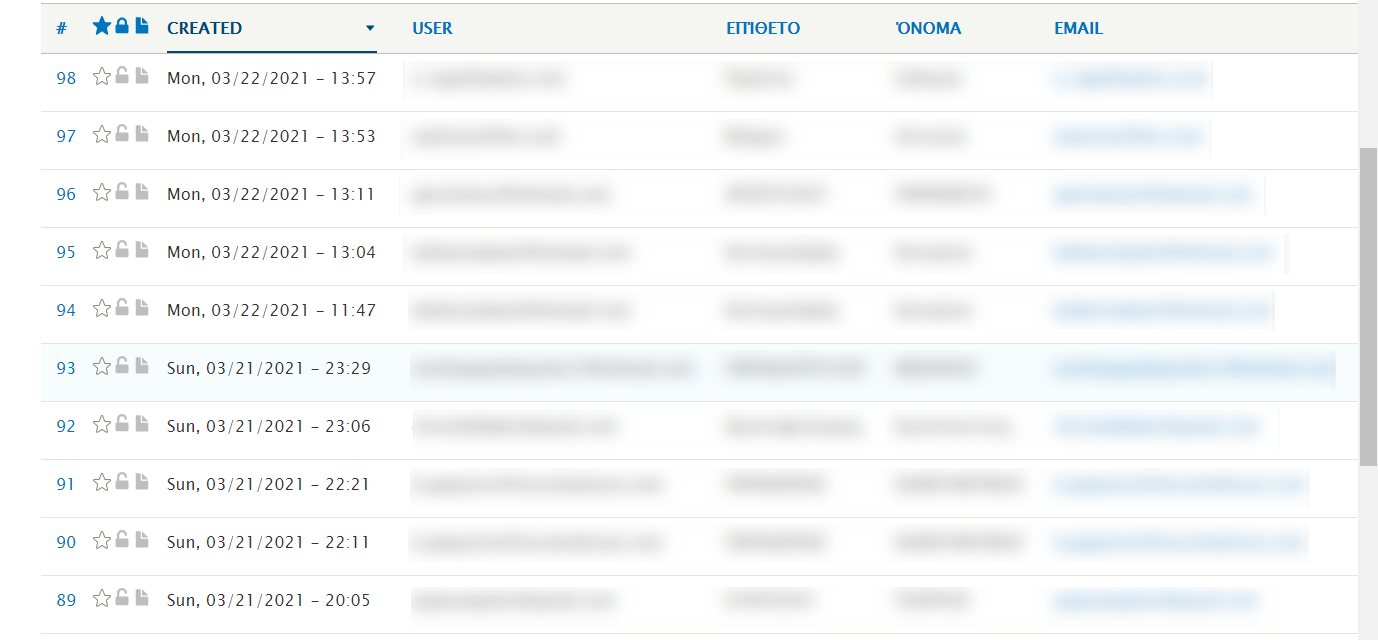Open notes icon for submission 96

click(142, 192)
